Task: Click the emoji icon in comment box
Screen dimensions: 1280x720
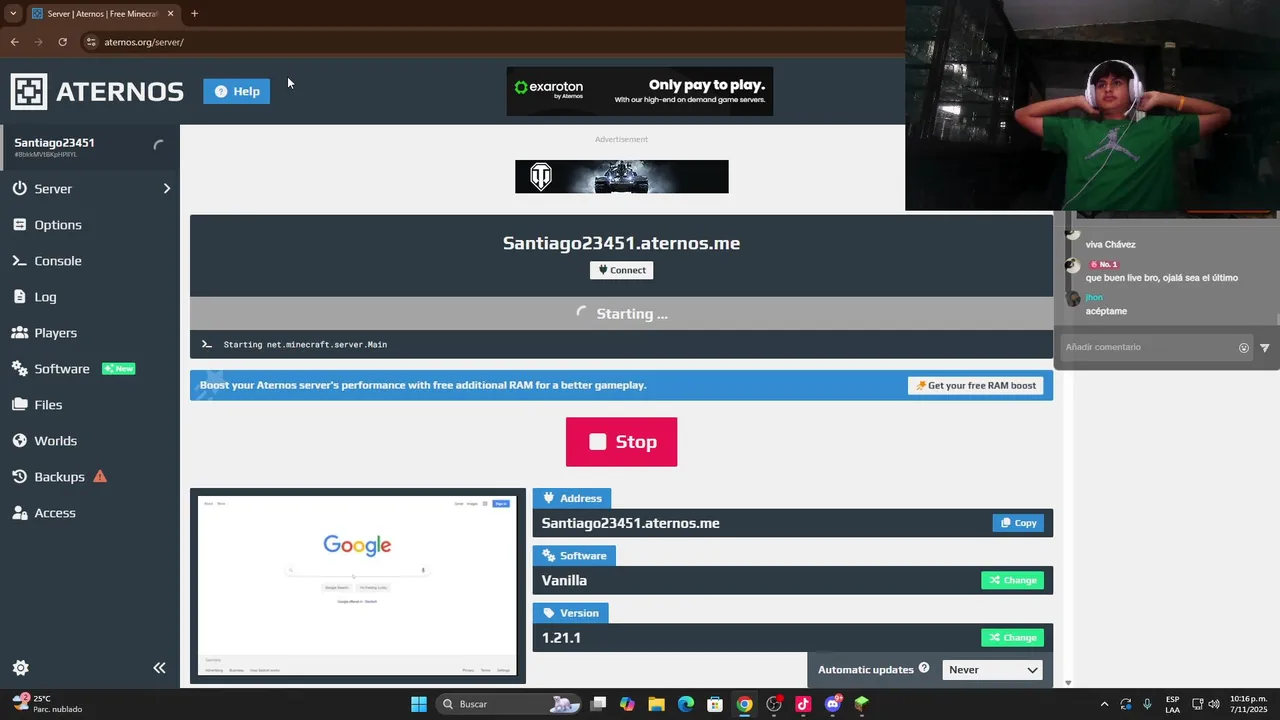Action: [x=1244, y=348]
